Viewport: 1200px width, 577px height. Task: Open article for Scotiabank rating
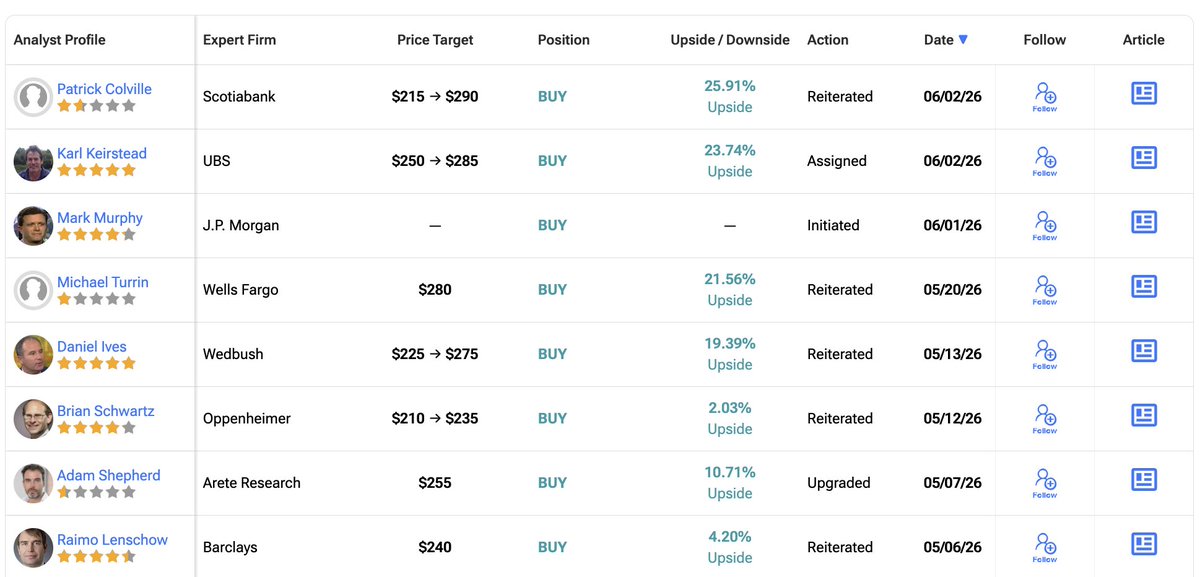[x=1144, y=93]
